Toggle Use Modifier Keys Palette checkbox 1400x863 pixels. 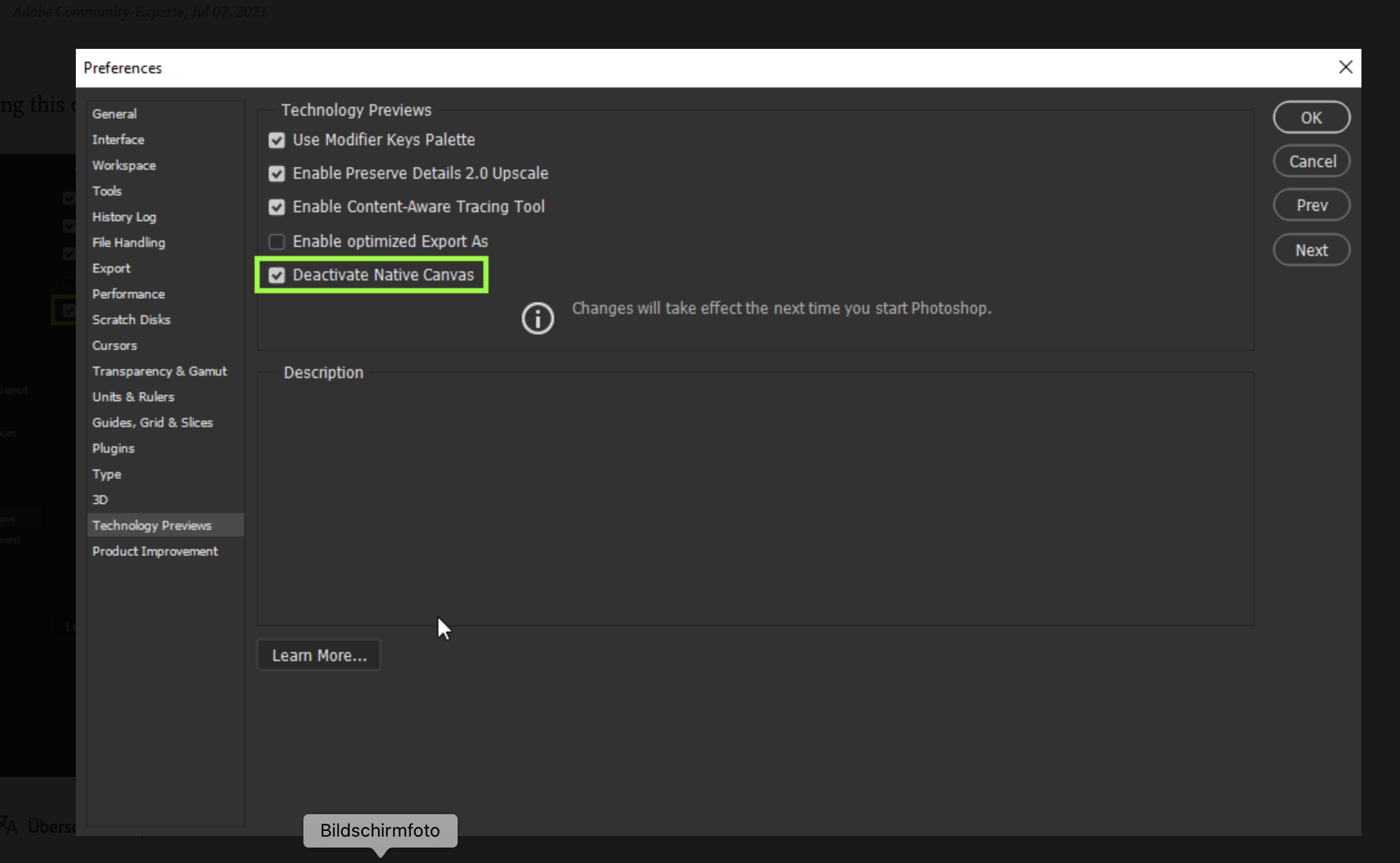pyautogui.click(x=276, y=140)
